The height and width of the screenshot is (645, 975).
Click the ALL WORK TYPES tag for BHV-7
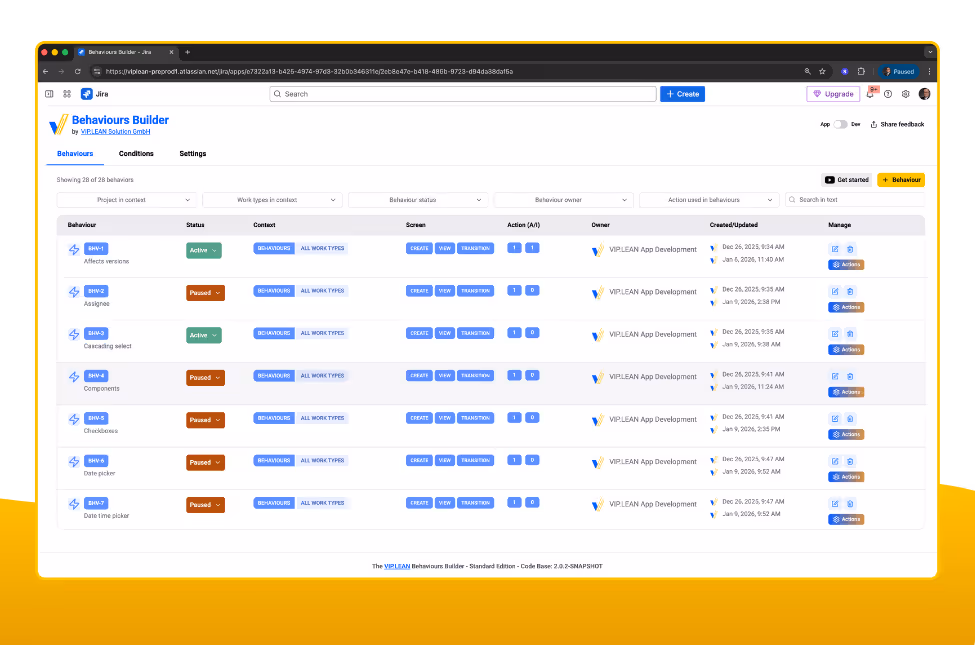[322, 503]
